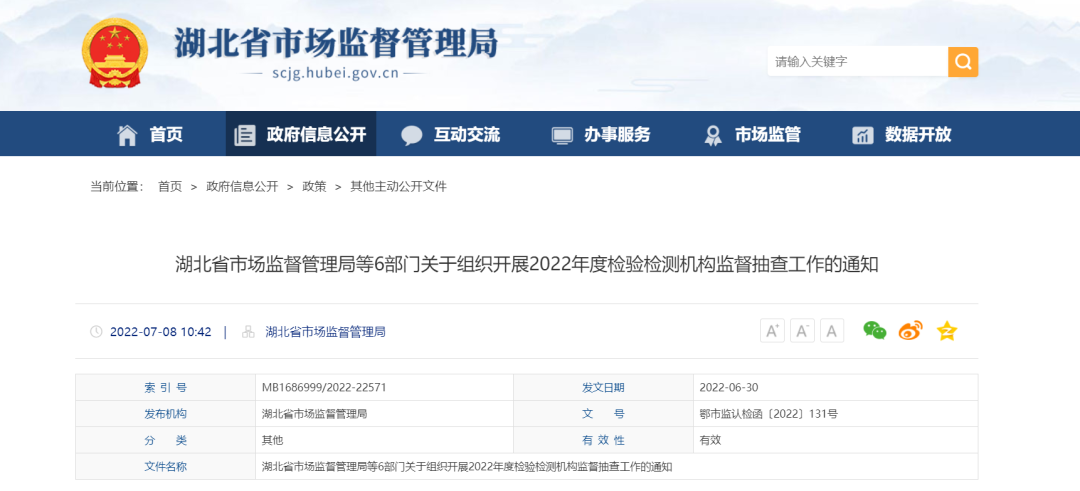Share to QQ Zone star icon

[946, 331]
